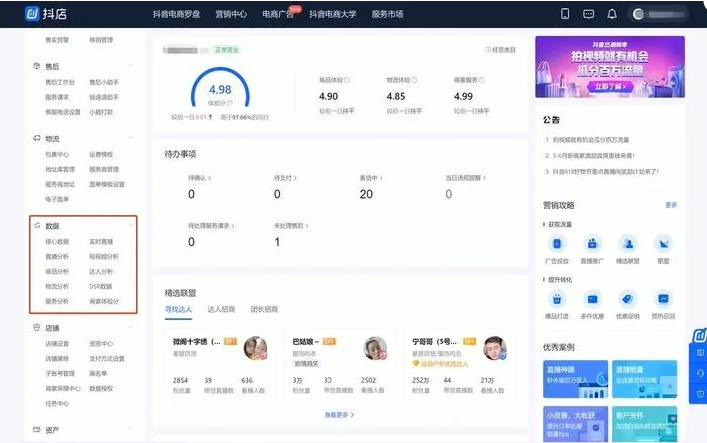Screen dimensions: 707x443
Task: Open the 客户关系 case card
Action: pos(644,424)
